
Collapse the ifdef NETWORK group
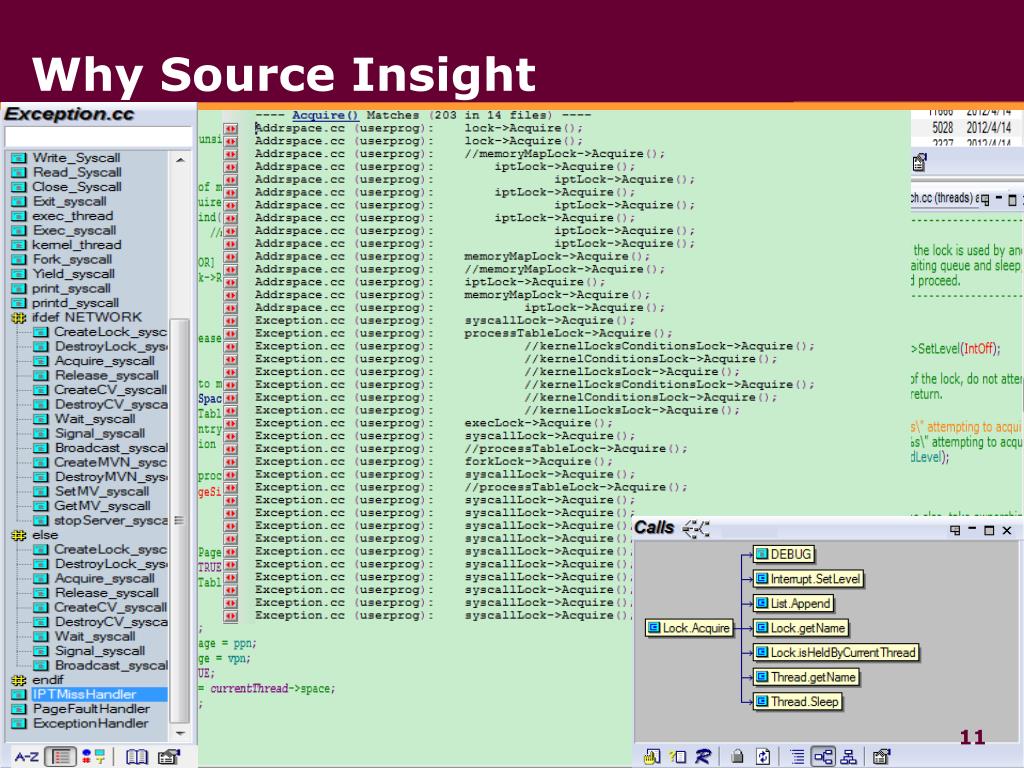pos(18,317)
